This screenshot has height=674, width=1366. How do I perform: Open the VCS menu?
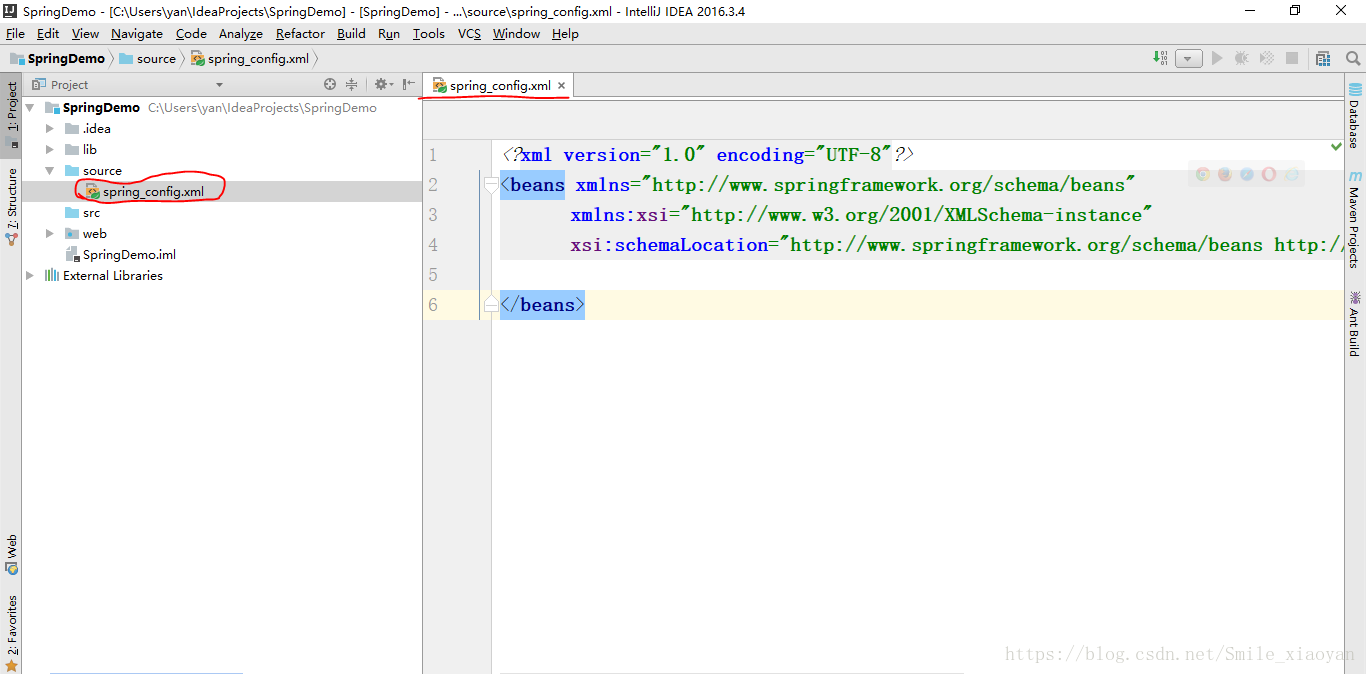pos(469,33)
